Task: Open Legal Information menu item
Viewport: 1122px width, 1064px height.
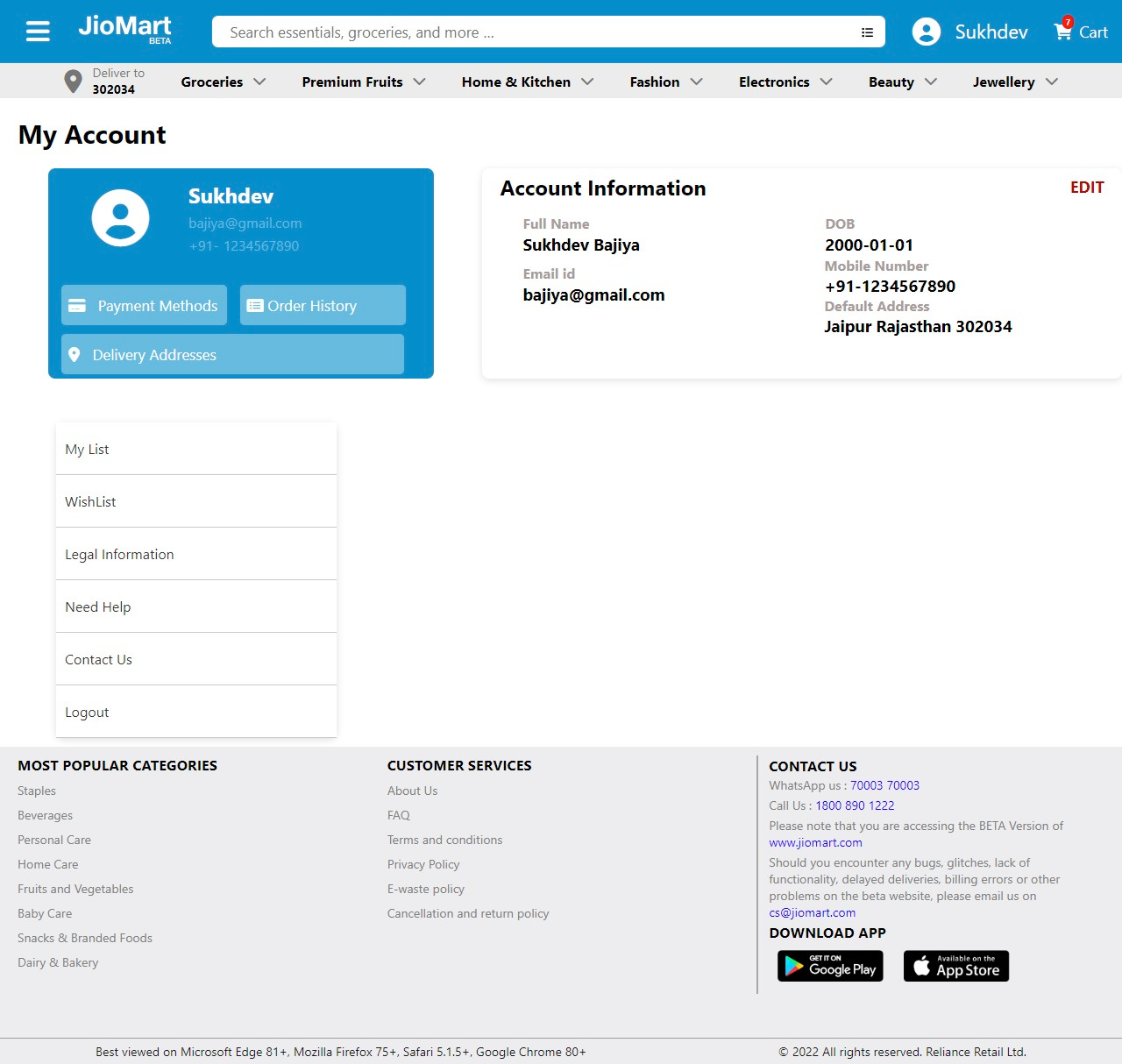Action: pyautogui.click(x=196, y=554)
